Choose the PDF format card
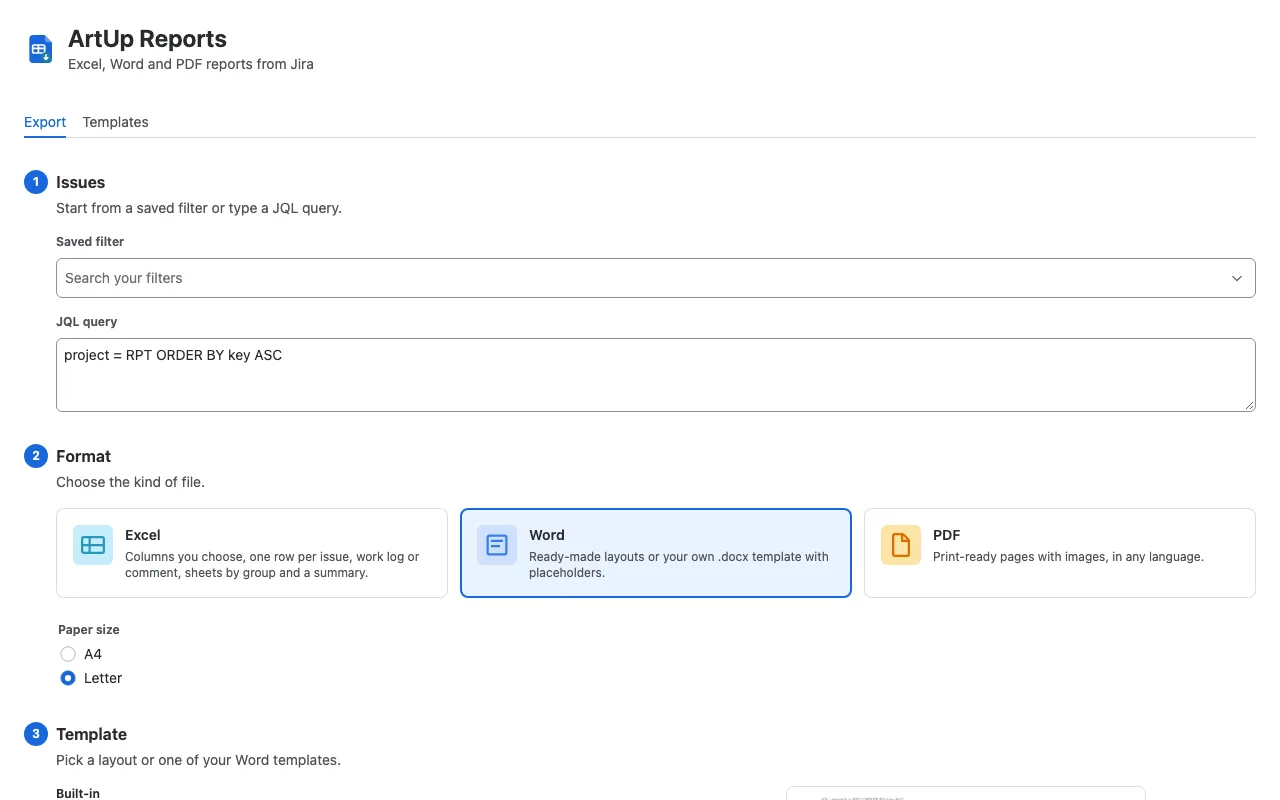The height and width of the screenshot is (800, 1280). click(x=1060, y=553)
